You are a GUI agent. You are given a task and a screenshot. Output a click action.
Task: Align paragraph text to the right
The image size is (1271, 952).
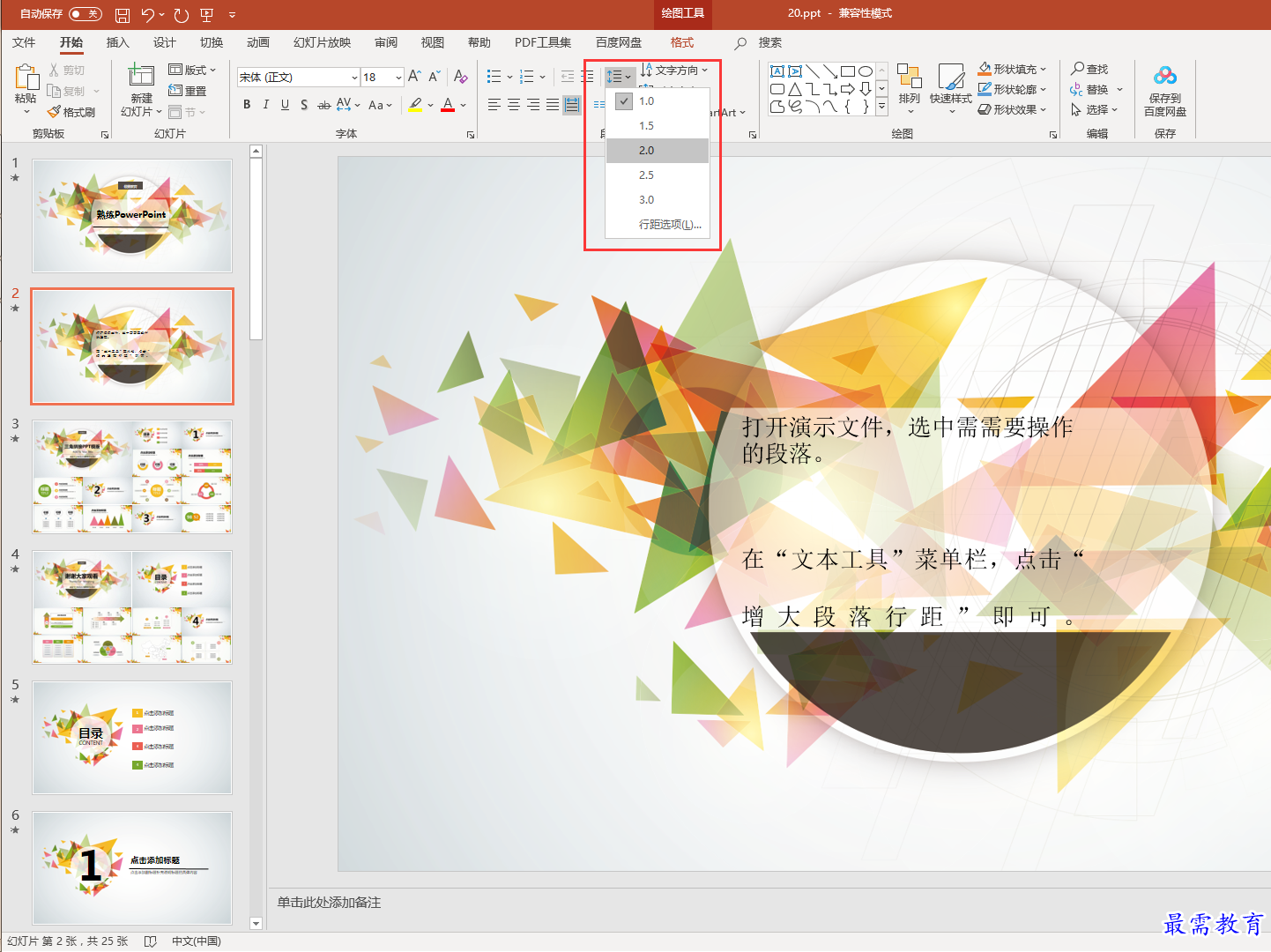533,105
